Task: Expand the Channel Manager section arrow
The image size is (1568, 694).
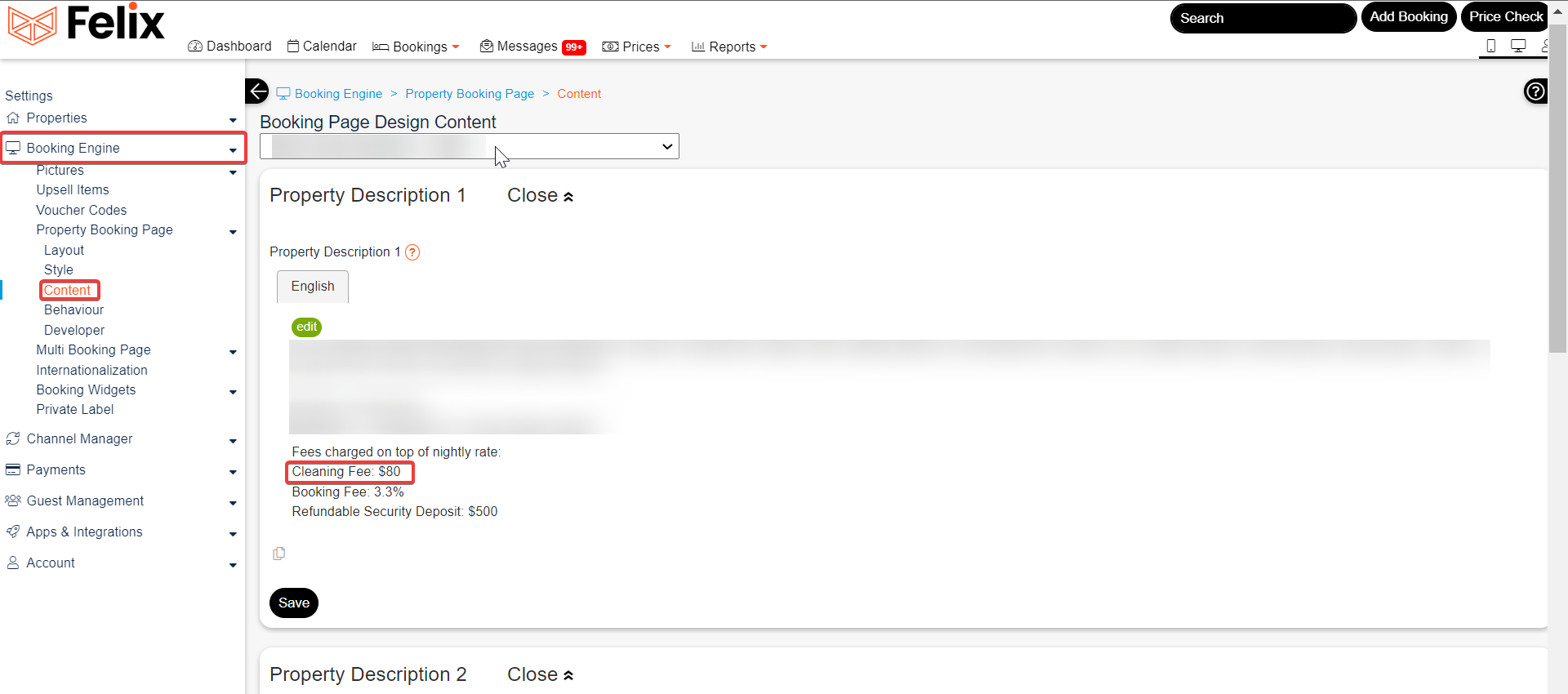Action: pos(233,441)
